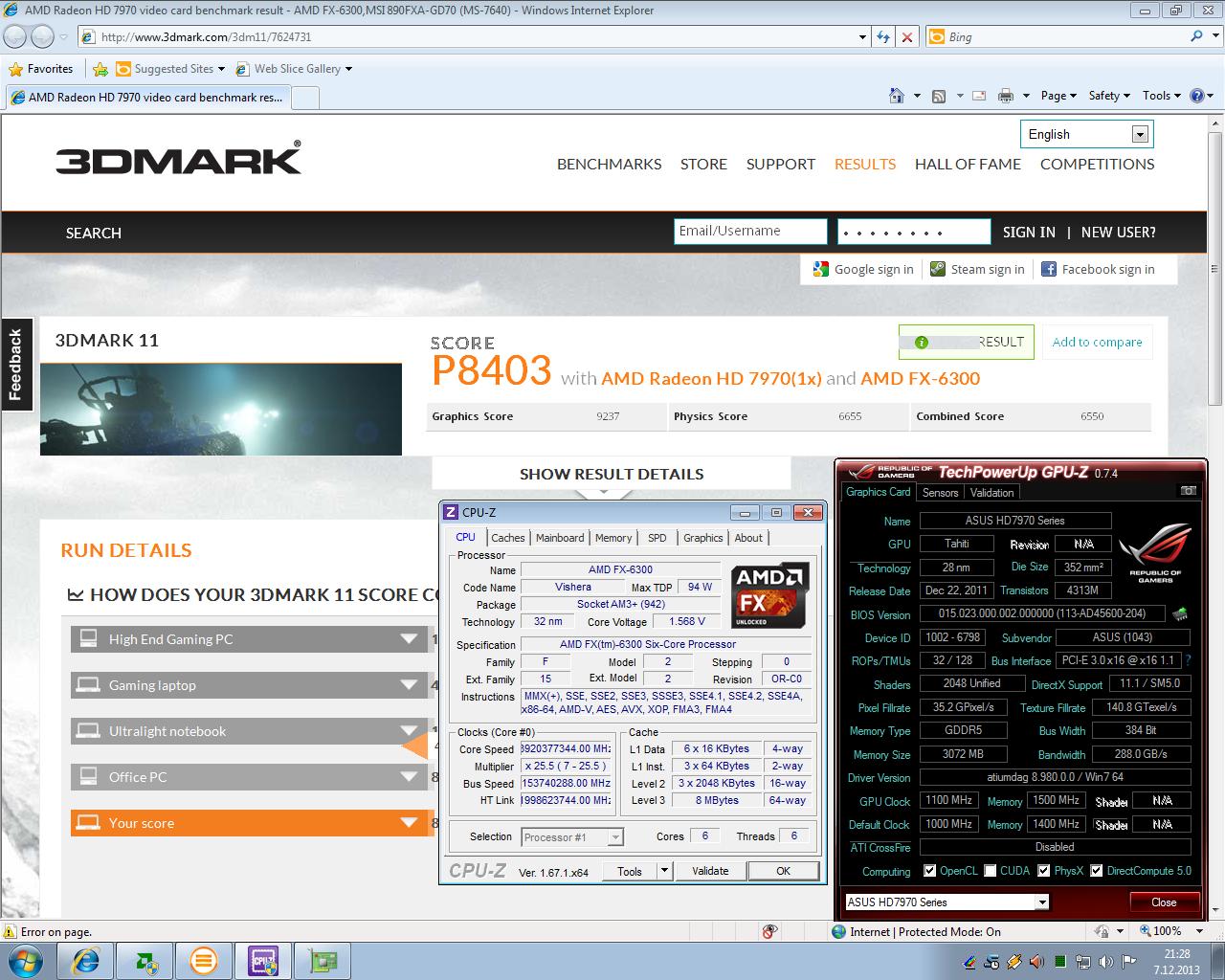
Task: Click the Email/Username input field
Action: coord(750,232)
